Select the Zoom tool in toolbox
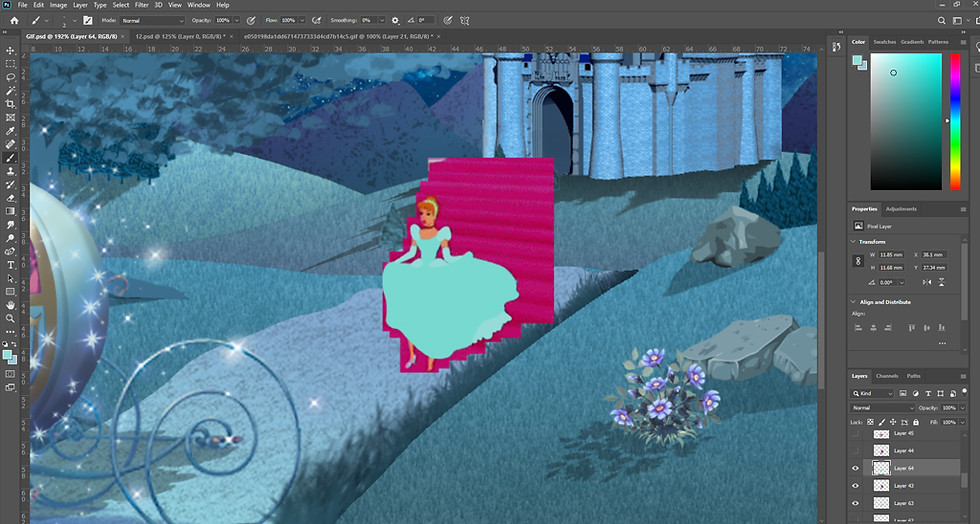Image resolution: width=980 pixels, height=524 pixels. tap(10, 318)
